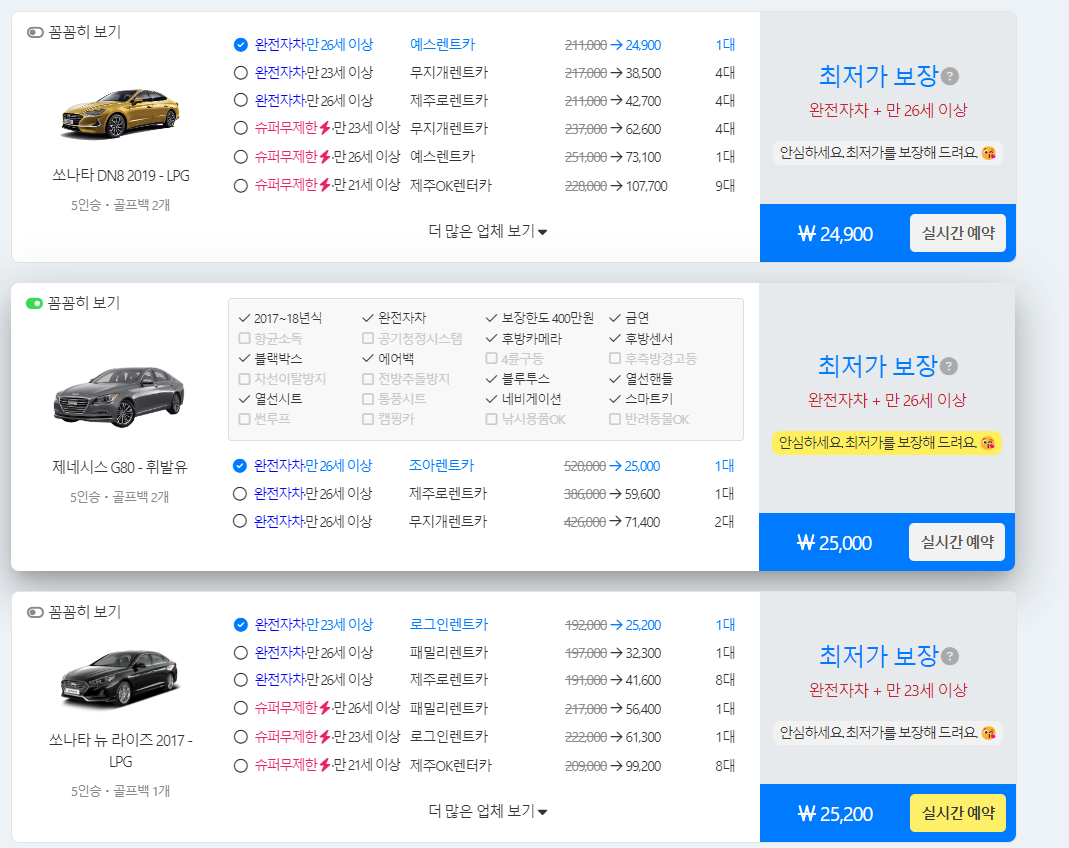Click the 최저가 보장 question mark on Sonata 뉴 라이즈 card
This screenshot has height=848, width=1069.
pyautogui.click(x=951, y=657)
